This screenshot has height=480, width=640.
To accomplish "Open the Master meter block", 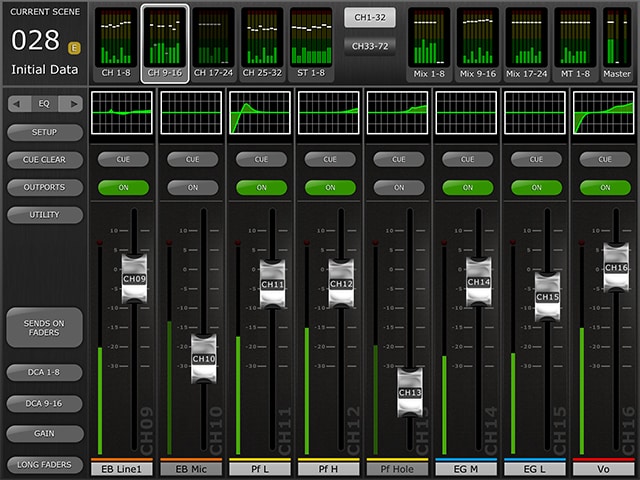I will tap(616, 42).
